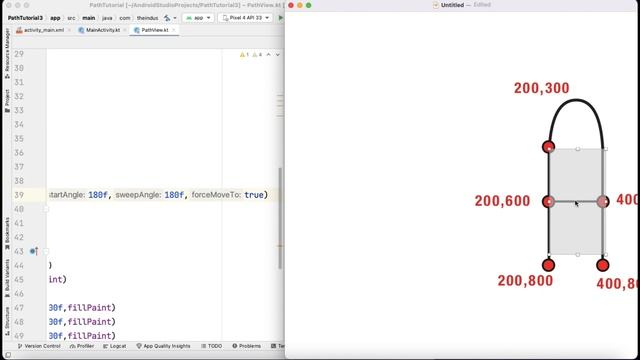Open the Pixel 4 API 33 device dropdown

[x=246, y=18]
